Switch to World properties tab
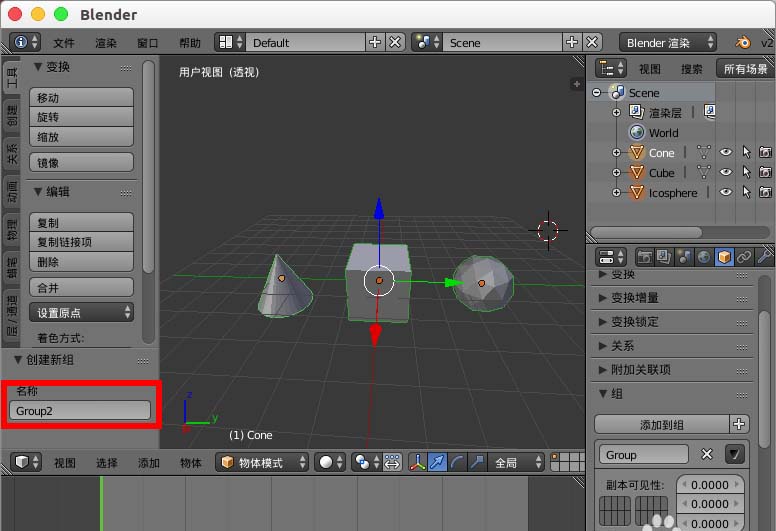Image resolution: width=776 pixels, height=531 pixels. [x=704, y=257]
